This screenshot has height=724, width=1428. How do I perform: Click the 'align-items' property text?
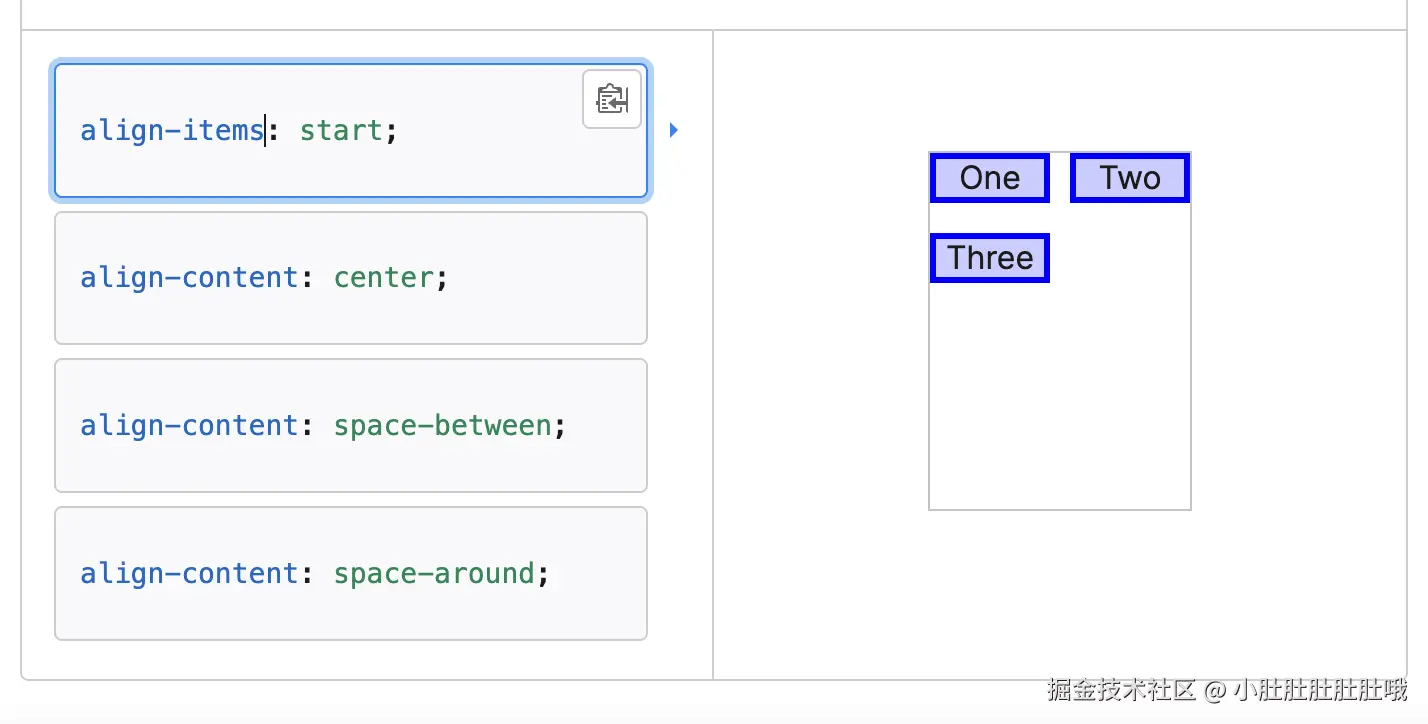(172, 131)
